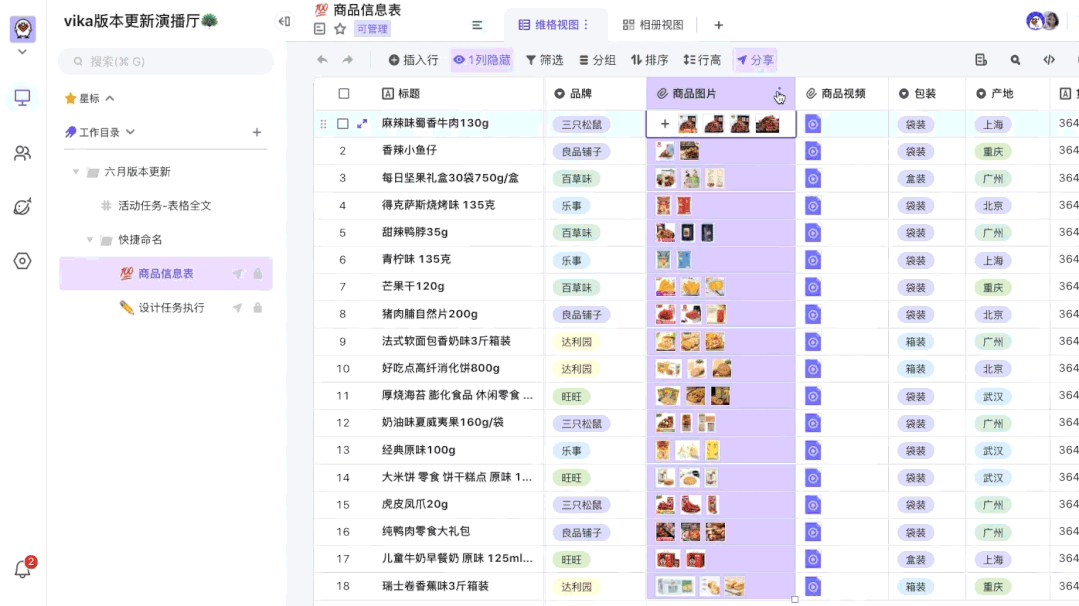The height and width of the screenshot is (606, 1079).
Task: Open the view list menu icon
Action: (477, 25)
